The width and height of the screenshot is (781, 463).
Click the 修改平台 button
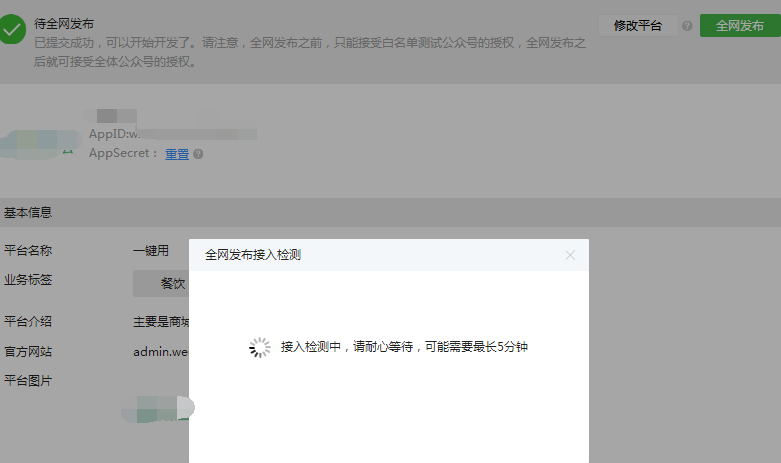pyautogui.click(x=637, y=26)
